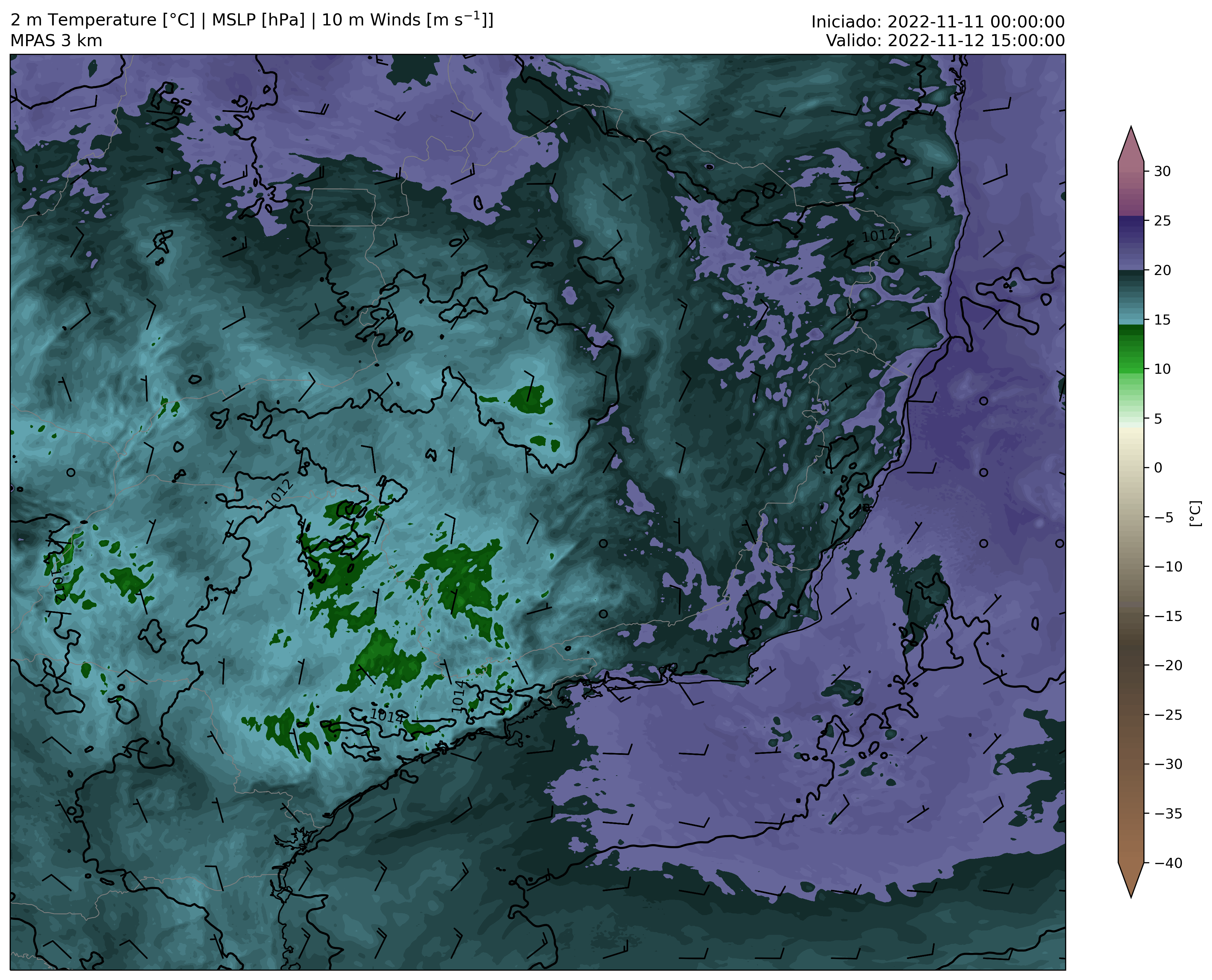Click the colorbar tick label "25"
This screenshot has width=1212, height=980.
[1162, 221]
